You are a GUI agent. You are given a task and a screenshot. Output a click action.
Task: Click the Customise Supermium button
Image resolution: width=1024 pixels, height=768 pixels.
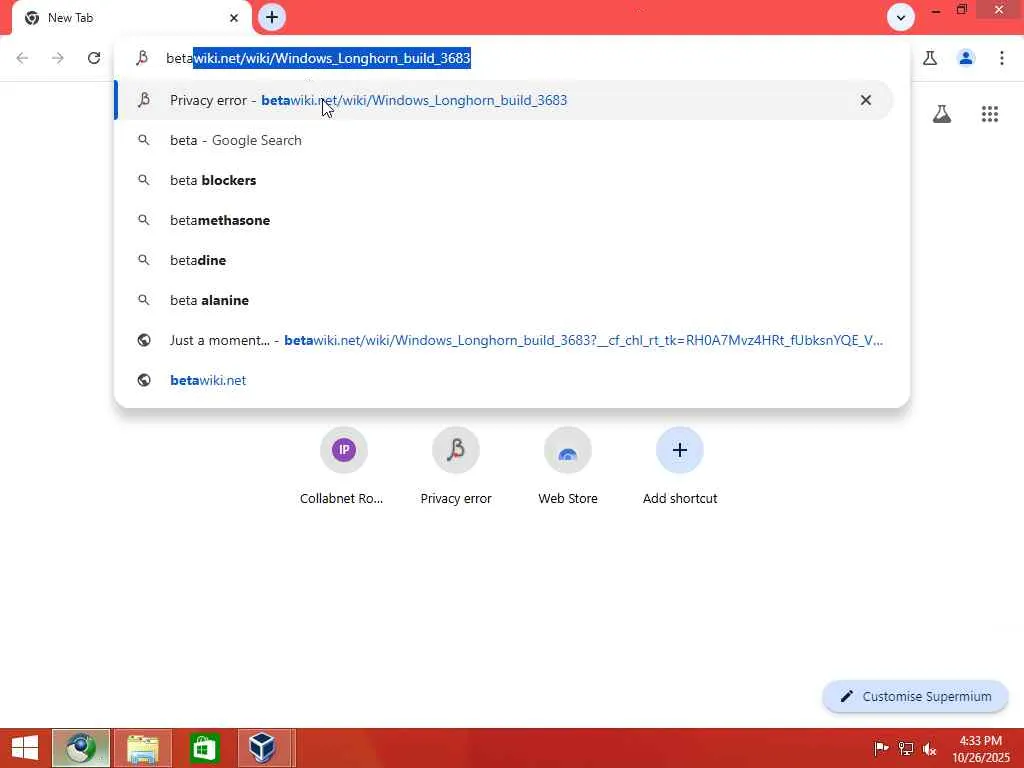pos(916,697)
